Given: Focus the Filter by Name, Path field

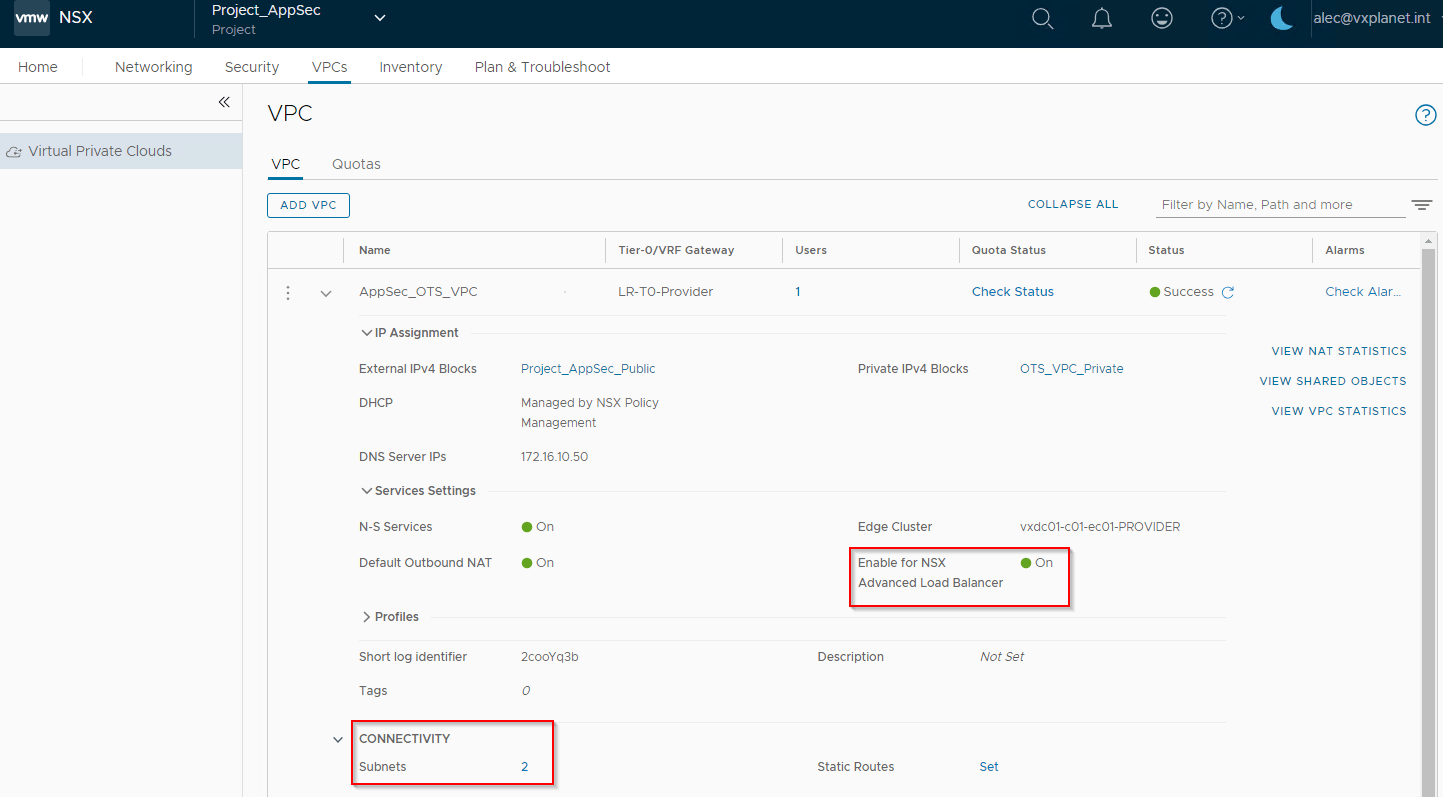Looking at the screenshot, I should (1280, 205).
